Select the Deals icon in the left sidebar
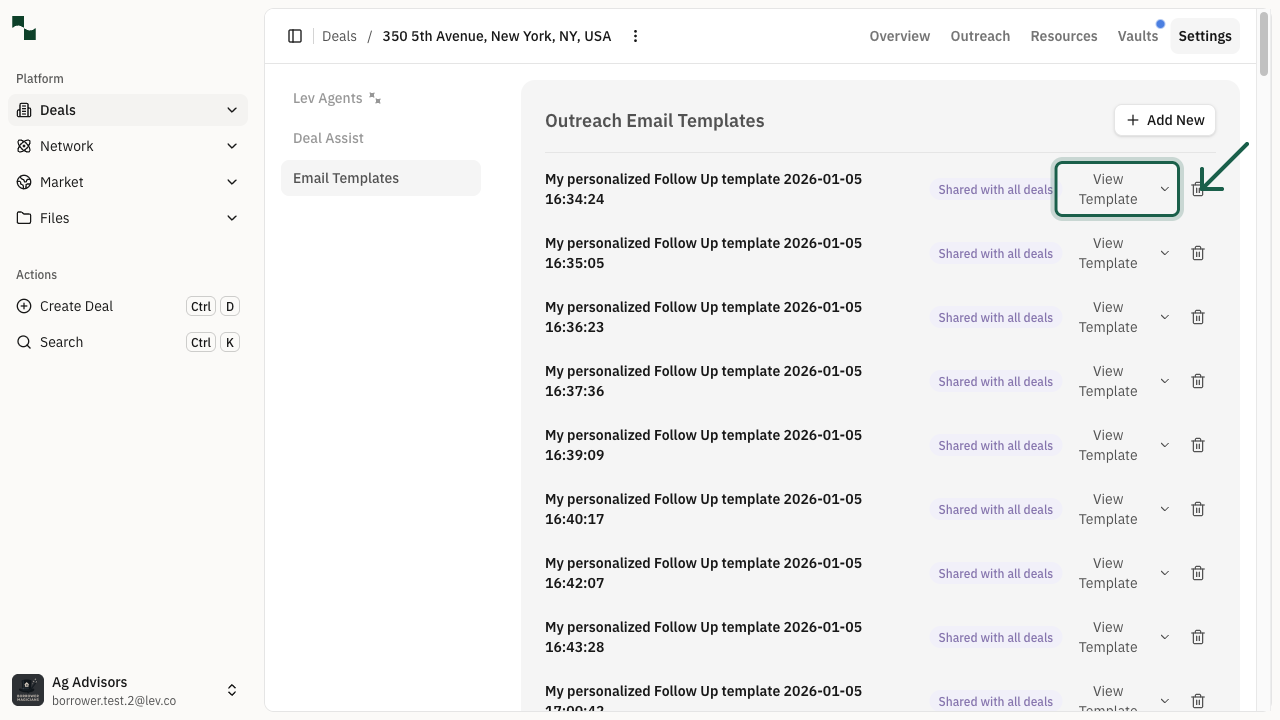 pyautogui.click(x=22, y=110)
